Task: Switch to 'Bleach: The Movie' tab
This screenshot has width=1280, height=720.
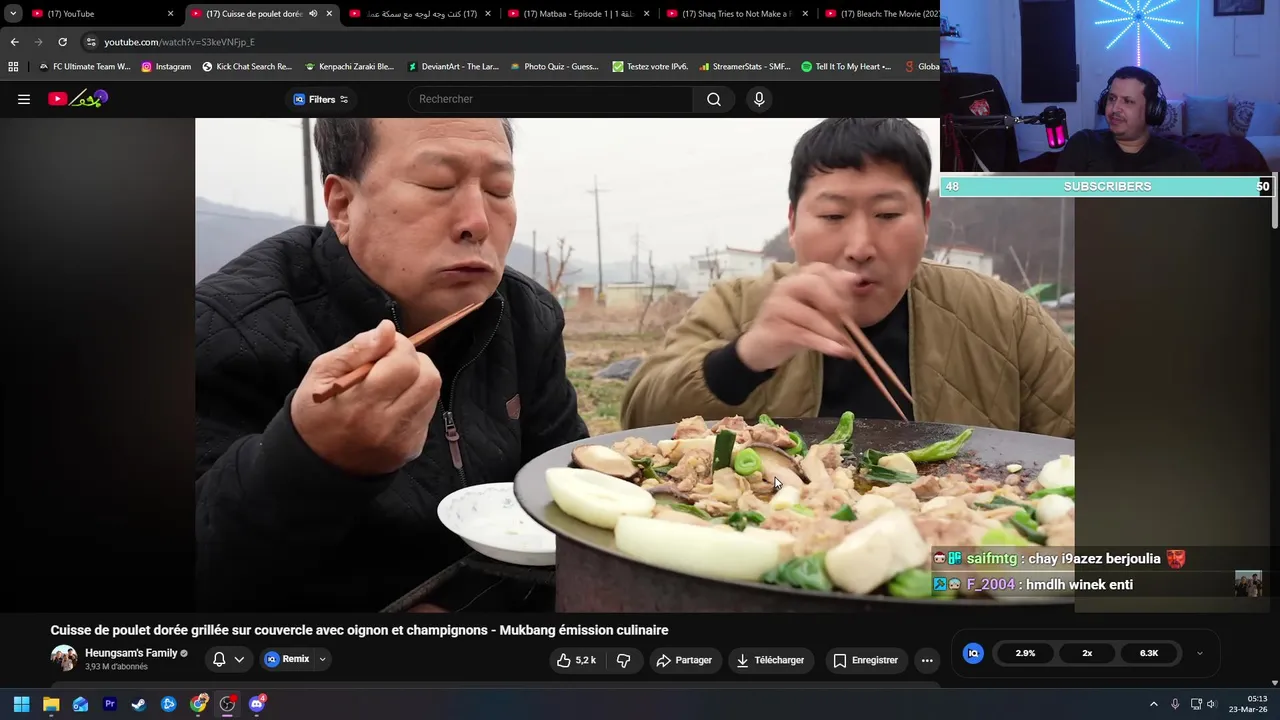Action: [880, 14]
